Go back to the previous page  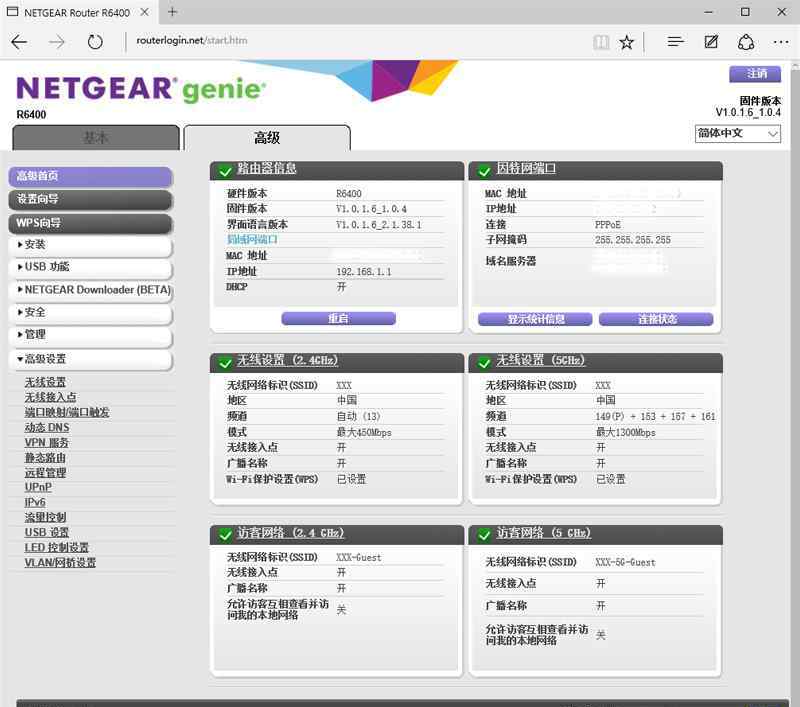19,42
